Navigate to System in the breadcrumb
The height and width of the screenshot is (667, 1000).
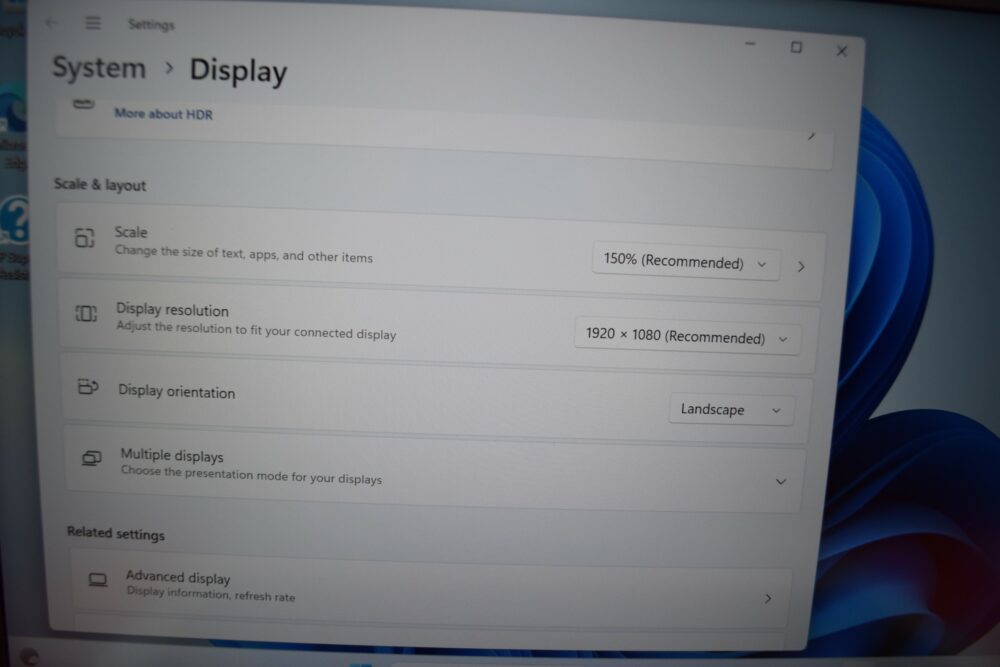coord(99,68)
